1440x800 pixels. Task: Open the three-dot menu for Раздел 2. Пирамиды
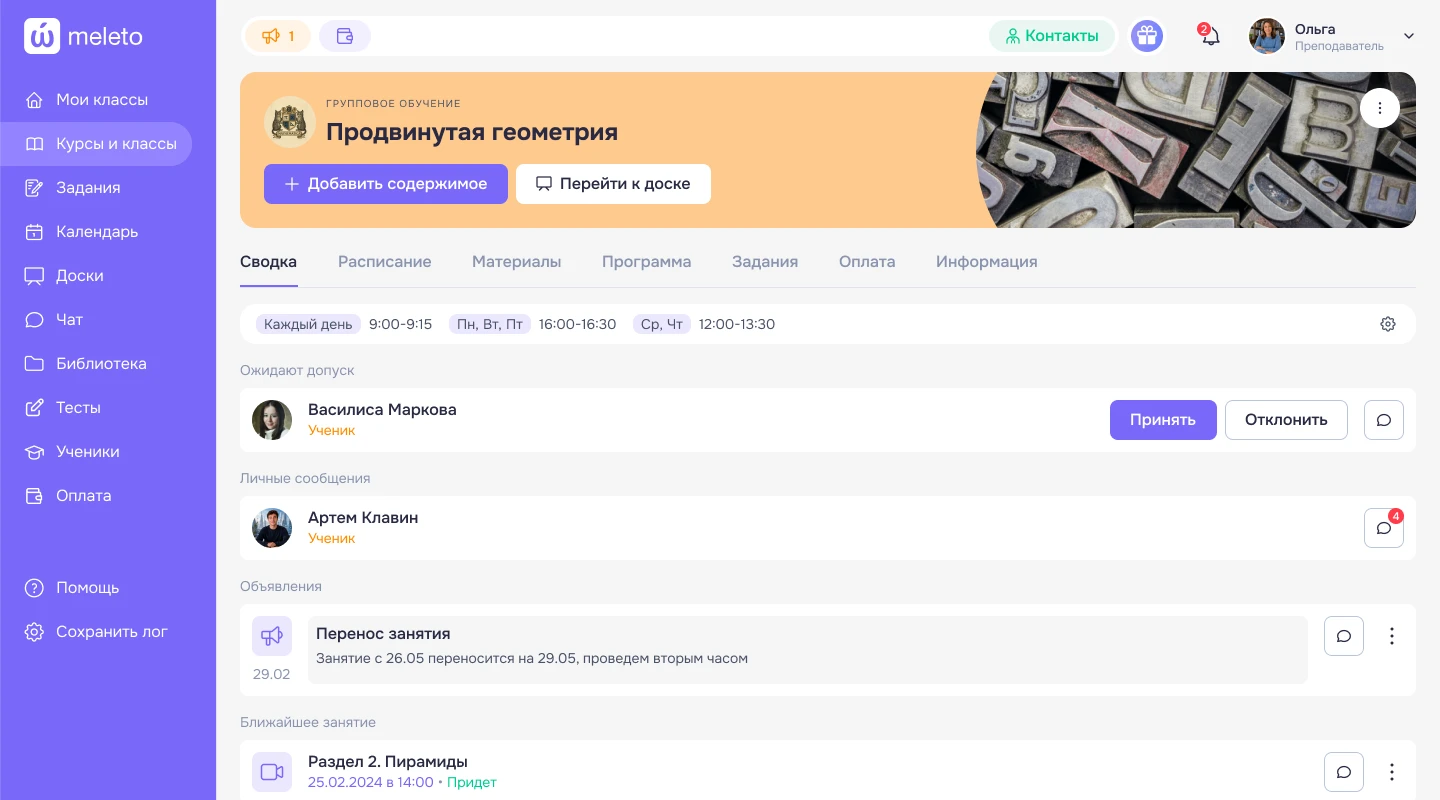[1392, 772]
